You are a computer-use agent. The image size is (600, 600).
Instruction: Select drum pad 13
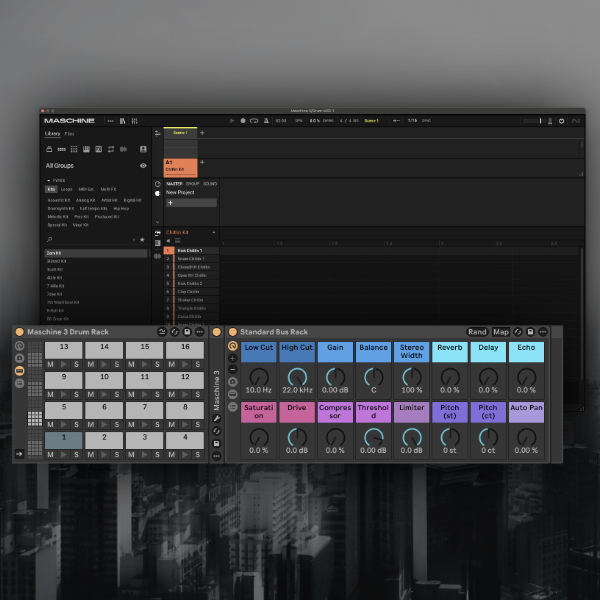click(64, 350)
